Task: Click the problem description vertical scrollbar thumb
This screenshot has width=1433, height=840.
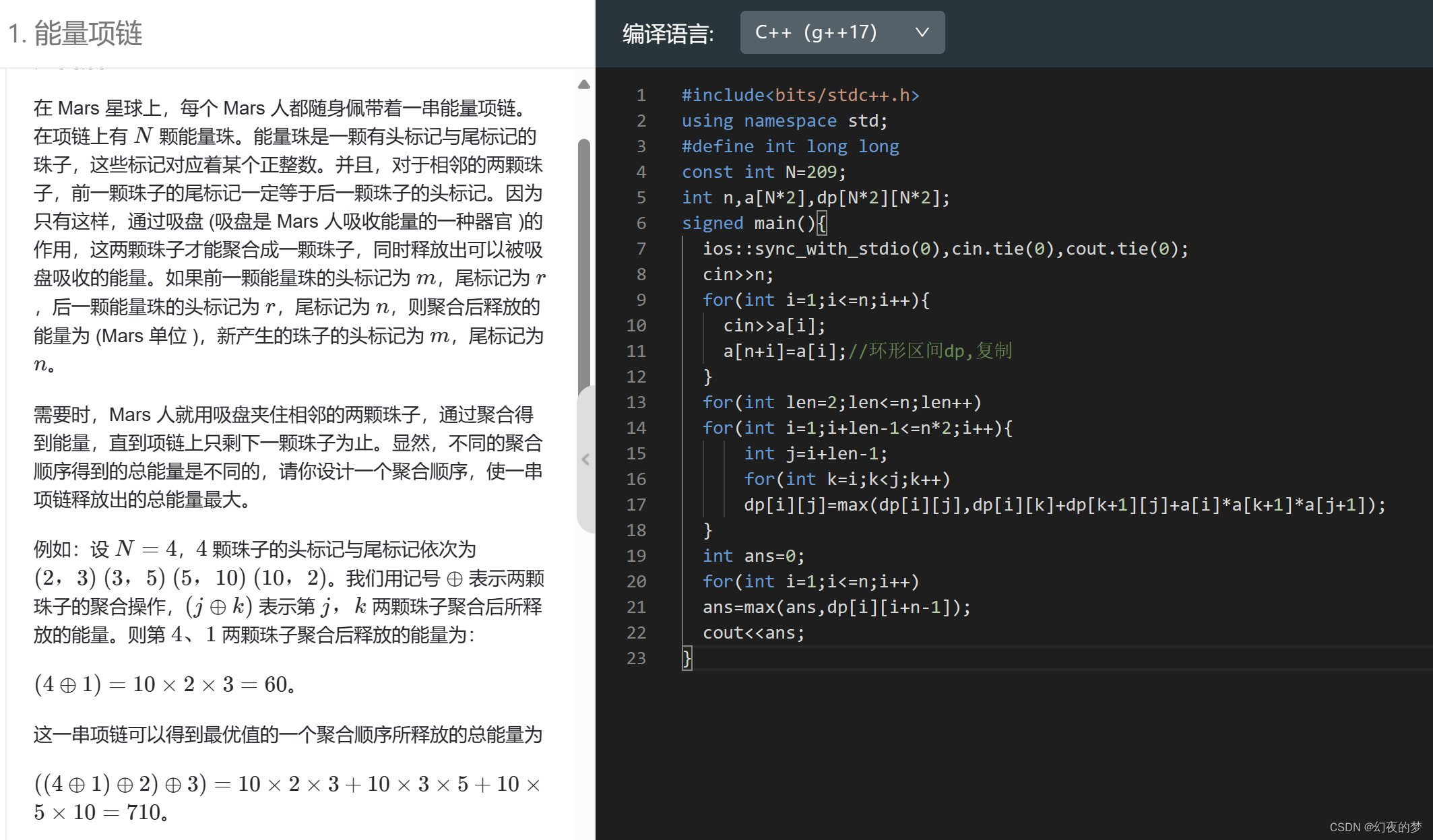Action: point(584,266)
